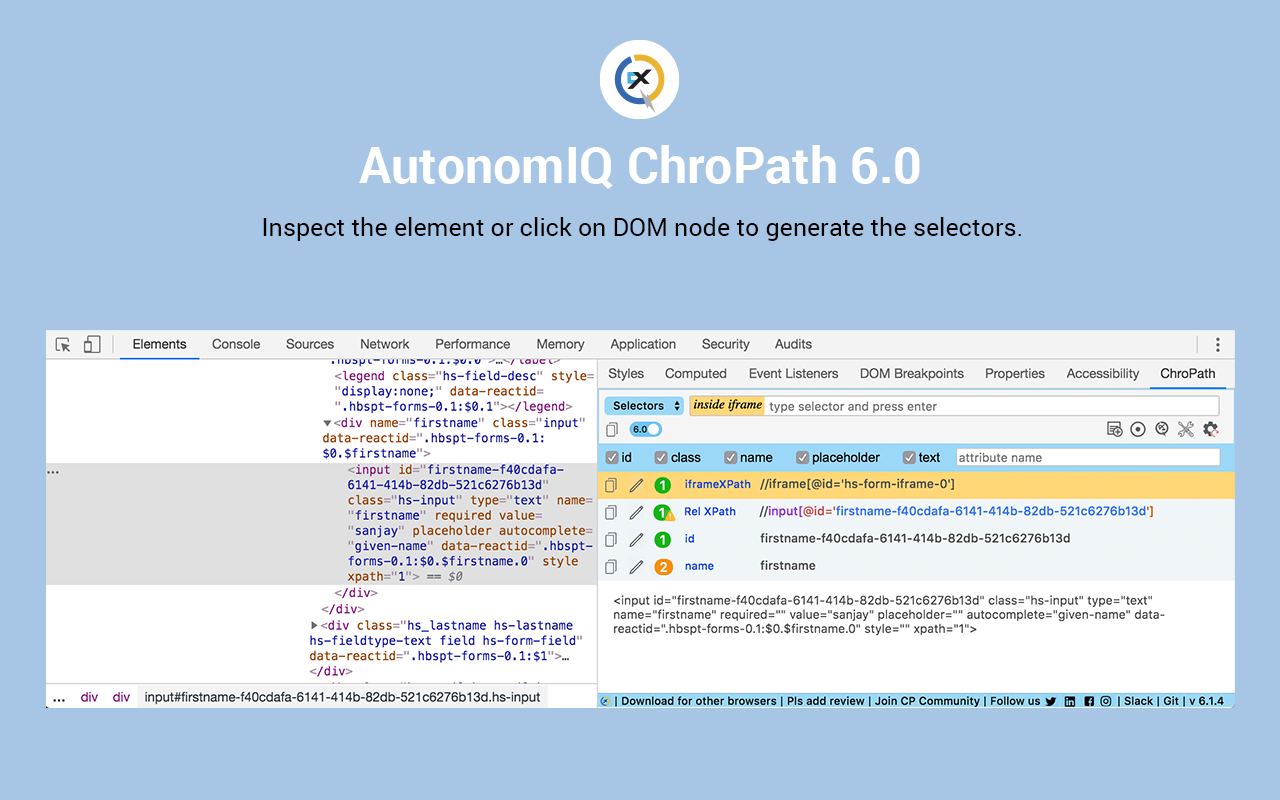Screen dimensions: 1280x800
Task: Switch to the Styles pane tab
Action: pyautogui.click(x=626, y=374)
